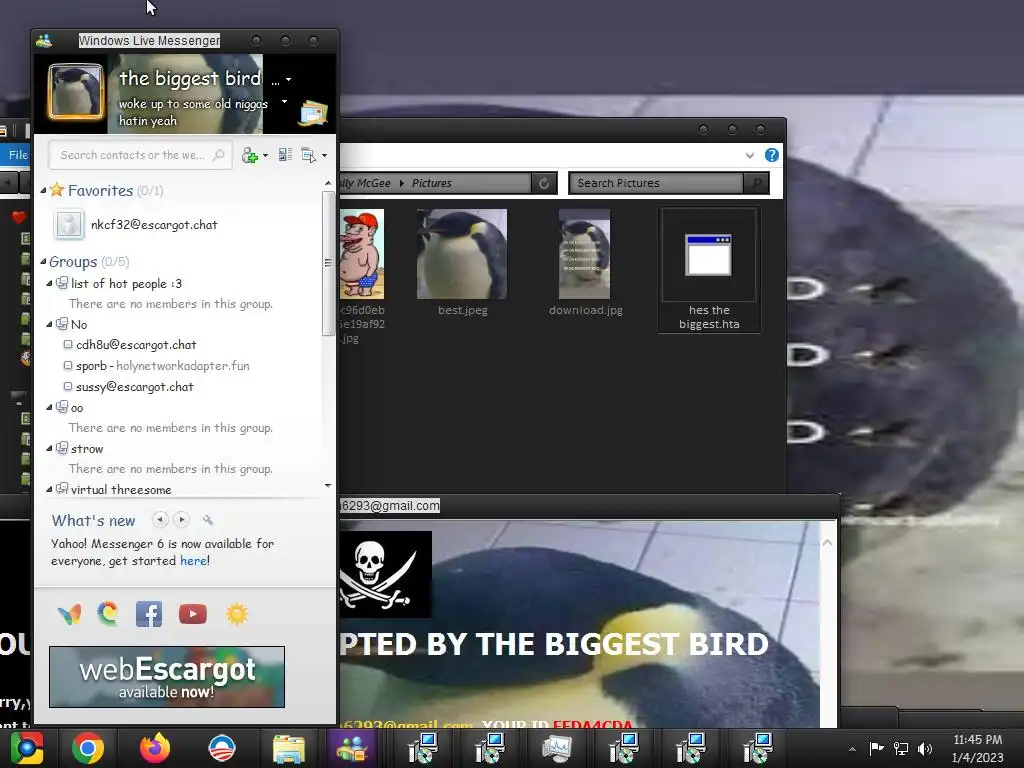Viewport: 1024px width, 768px height.
Task: Open the display name dropdown arrow
Action: [x=289, y=80]
